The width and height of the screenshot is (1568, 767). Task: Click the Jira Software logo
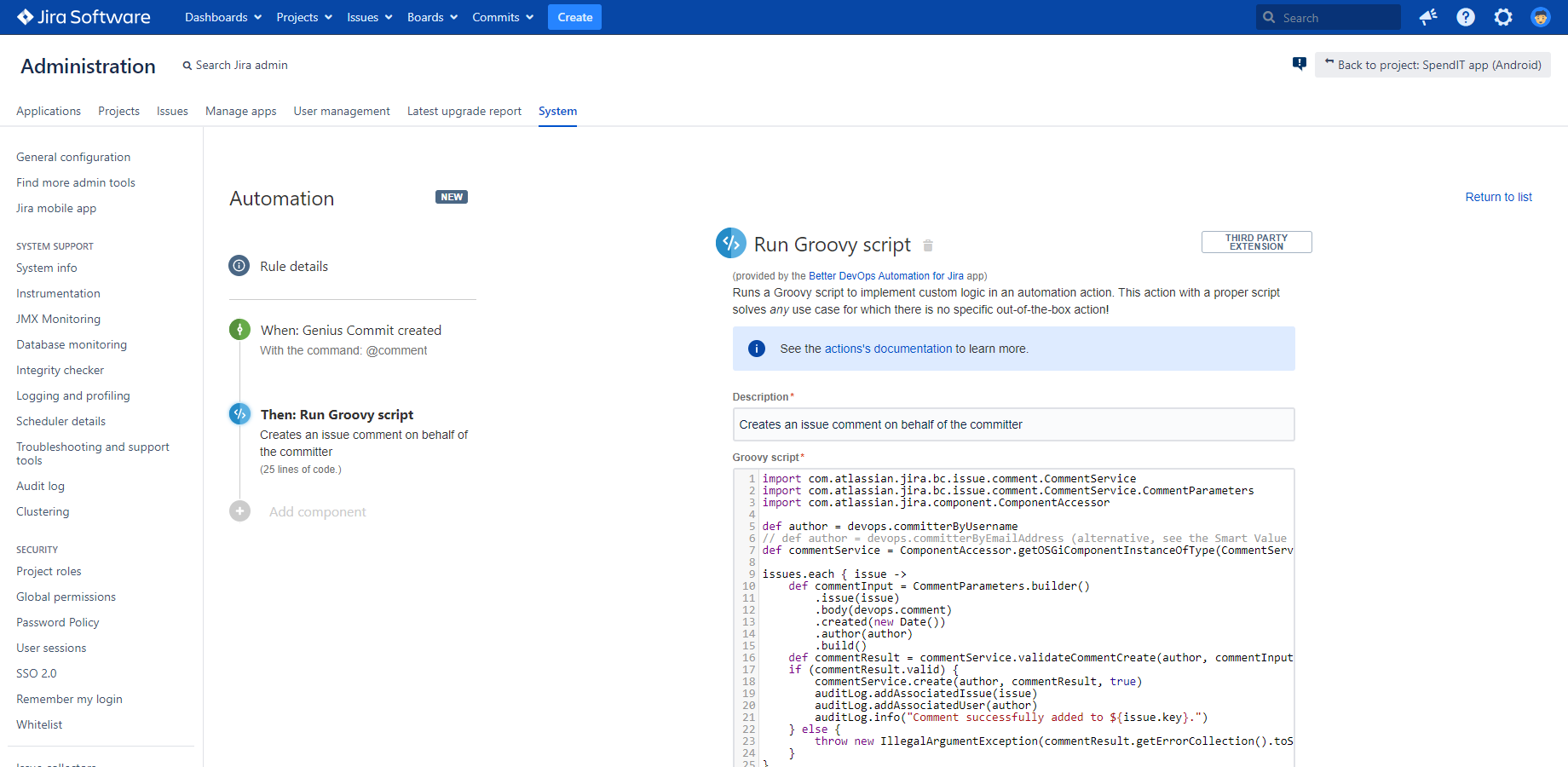(x=84, y=17)
